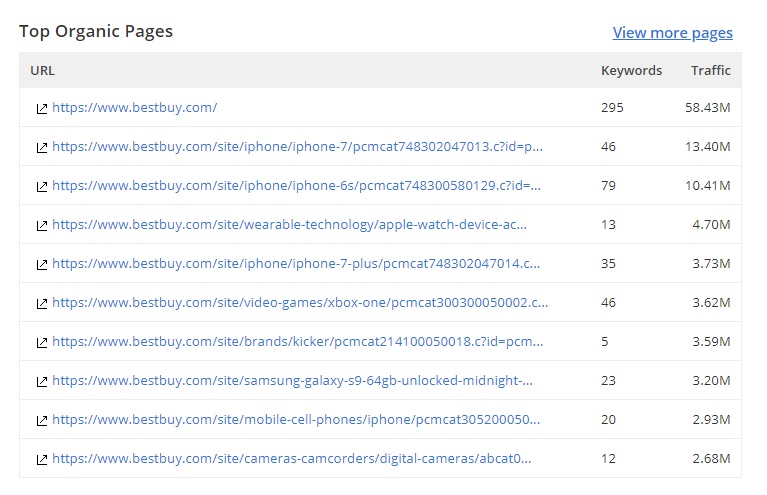Open the xbox-one video-games URL link
Screen dimensions: 767x495
point(299,302)
